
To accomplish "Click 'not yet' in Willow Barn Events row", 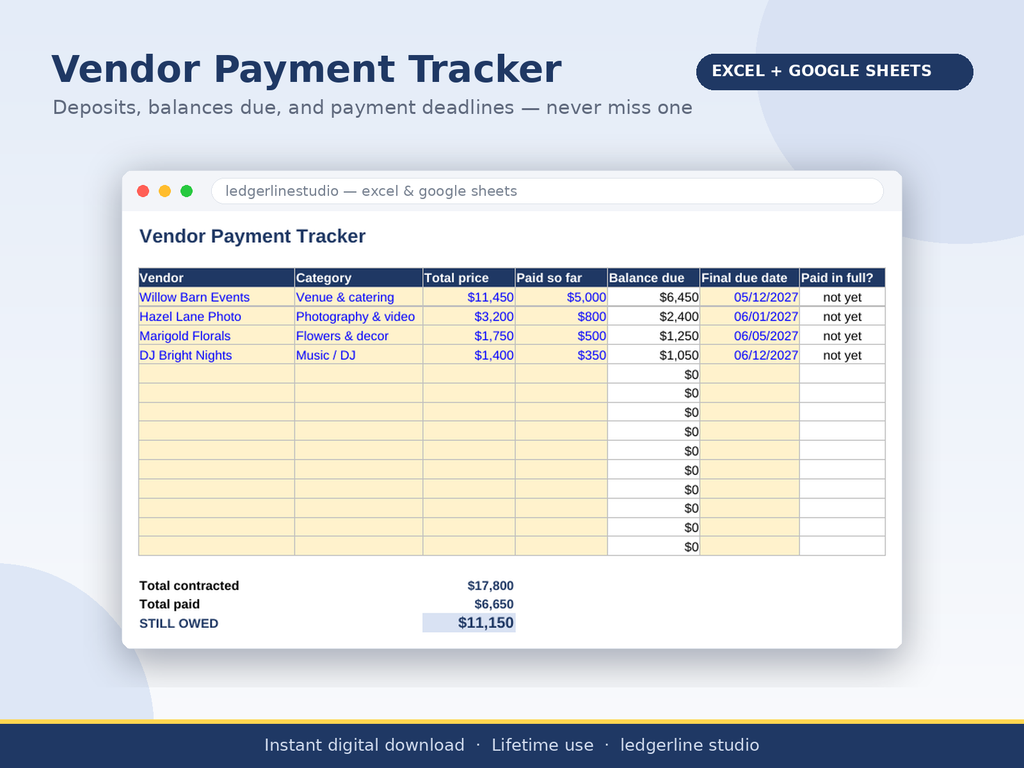I will [842, 297].
